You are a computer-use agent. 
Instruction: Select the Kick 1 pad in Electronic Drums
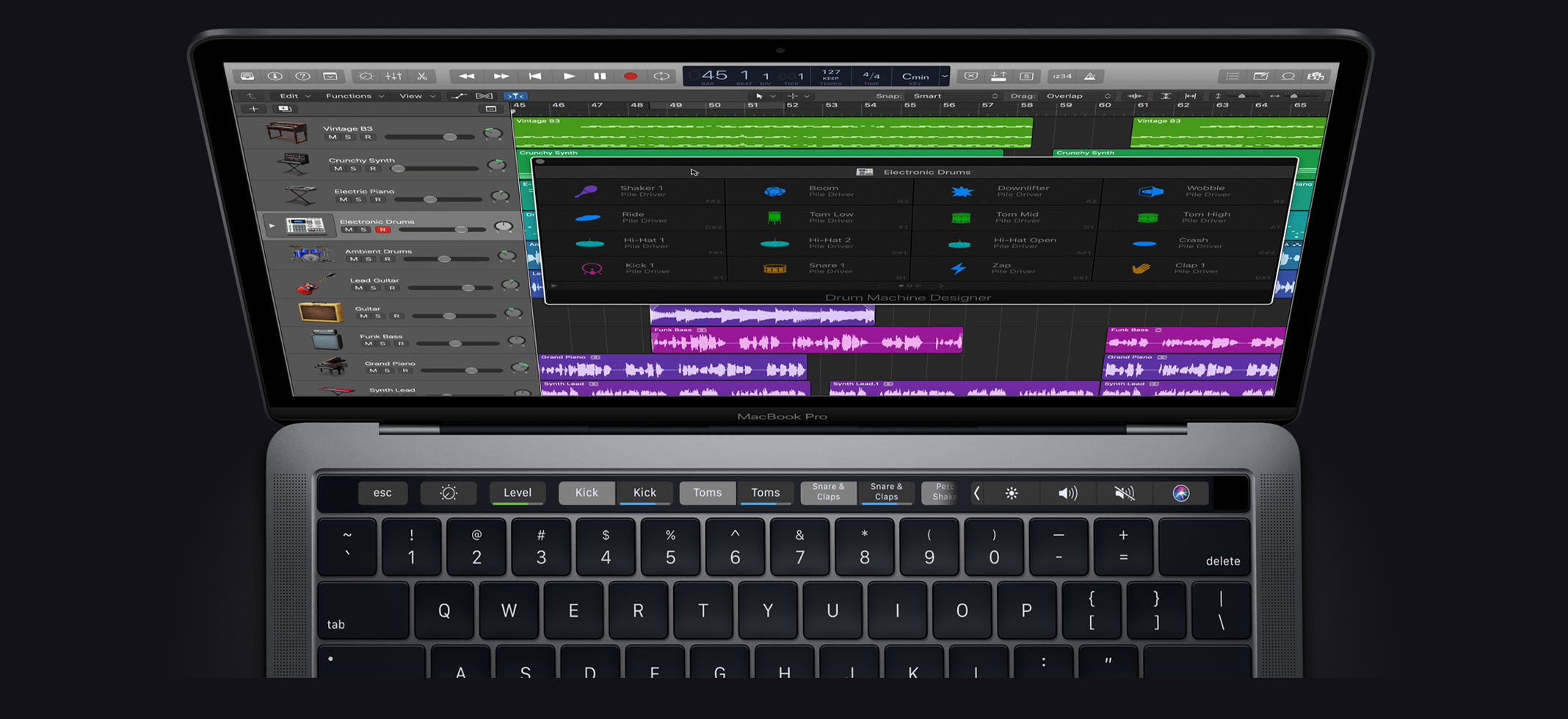[639, 268]
